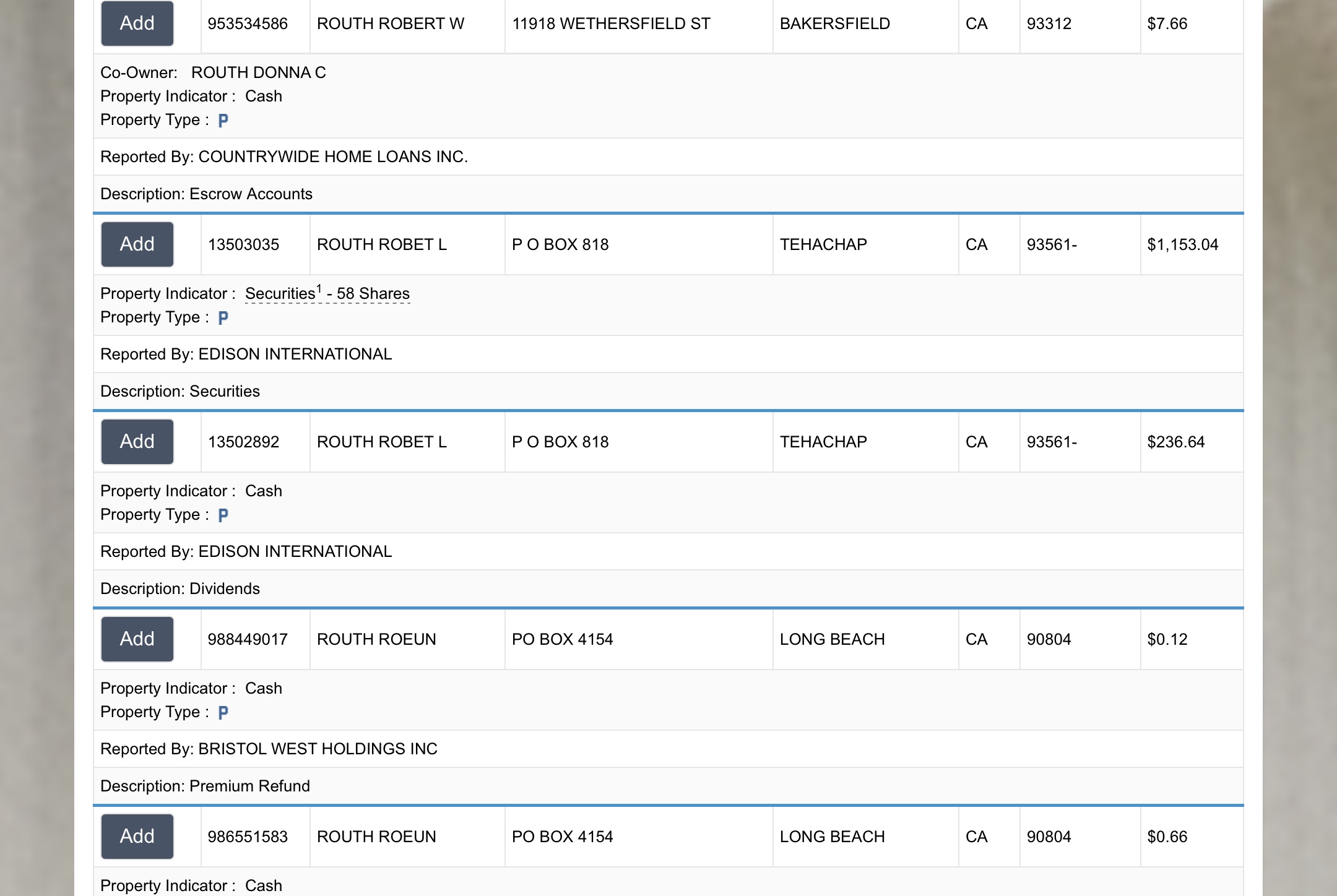This screenshot has width=1337, height=896.
Task: Click TEHACHAP city in 13503035 row
Action: [x=823, y=244]
